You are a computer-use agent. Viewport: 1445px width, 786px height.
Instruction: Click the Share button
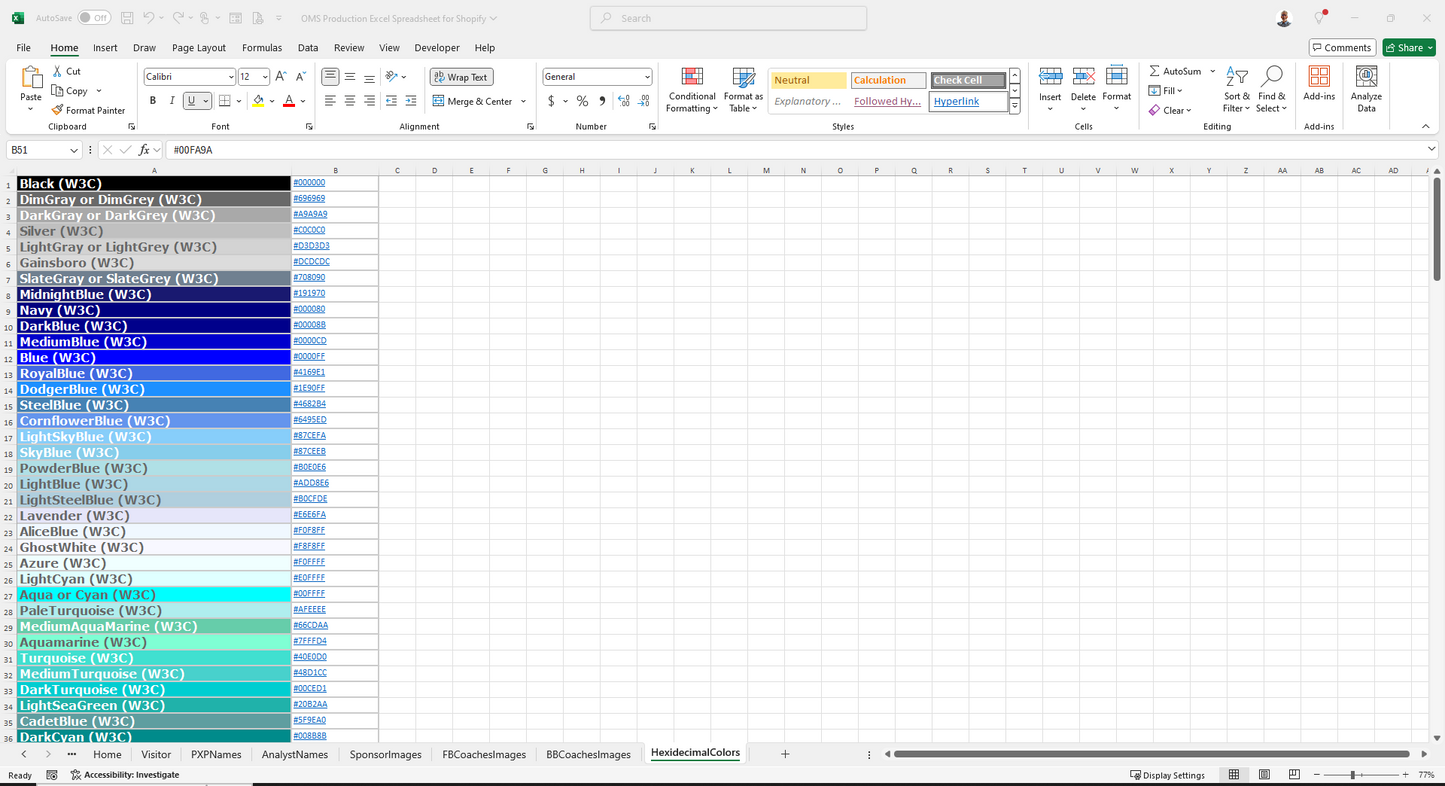[x=1407, y=47]
